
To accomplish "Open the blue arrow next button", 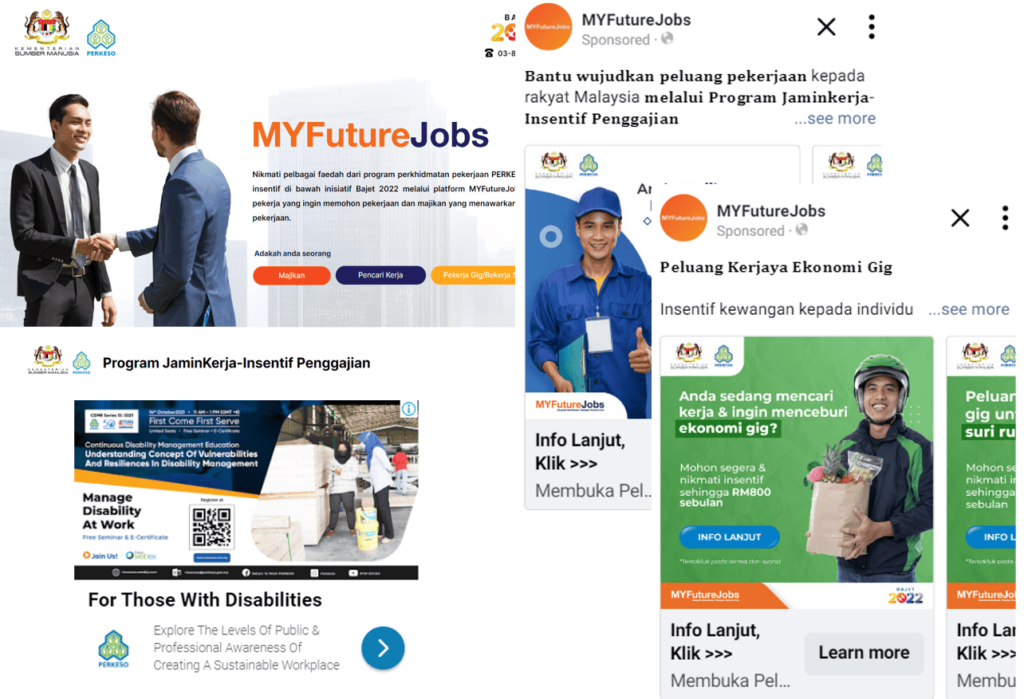I will click(383, 648).
